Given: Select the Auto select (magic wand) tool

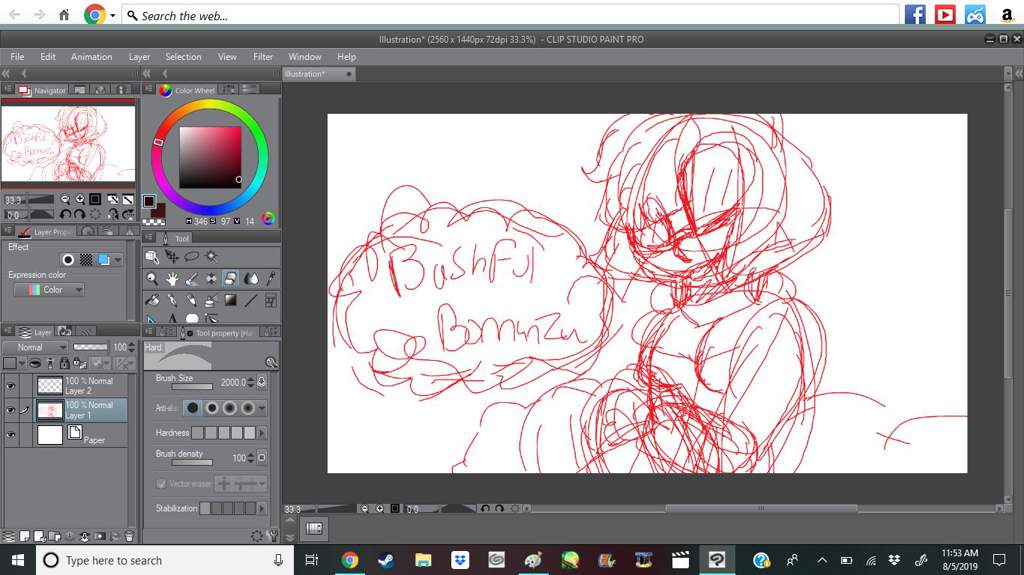Looking at the screenshot, I should pyautogui.click(x=211, y=257).
